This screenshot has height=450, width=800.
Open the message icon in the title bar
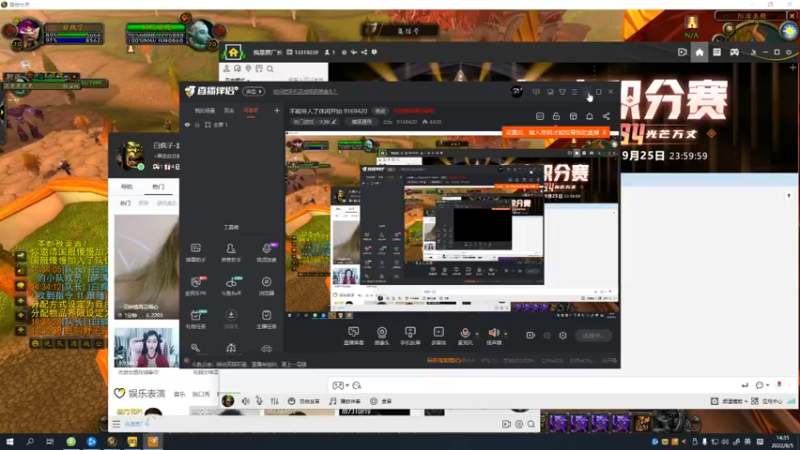(x=536, y=92)
